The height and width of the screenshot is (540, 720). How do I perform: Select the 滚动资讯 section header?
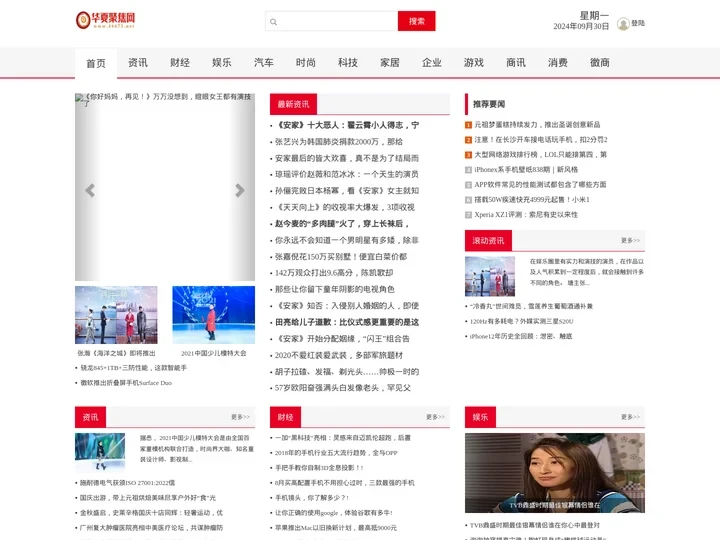[488, 241]
